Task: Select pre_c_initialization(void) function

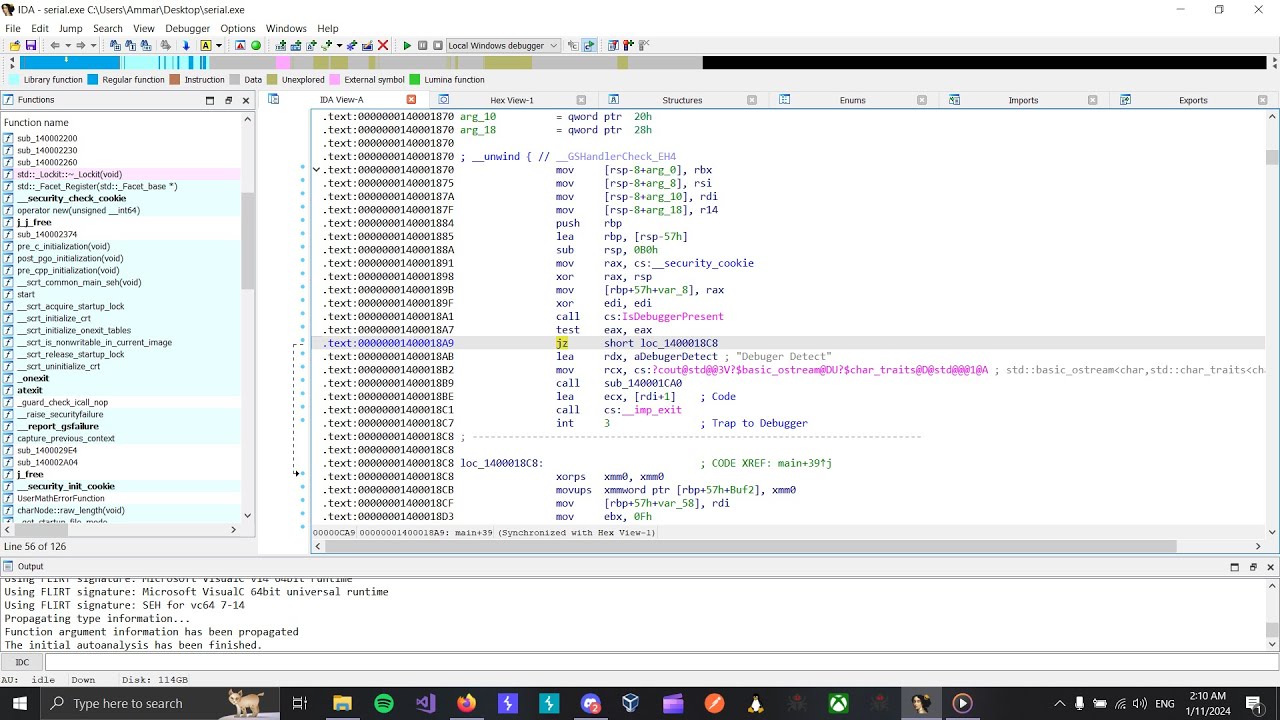Action: click(x=121, y=246)
